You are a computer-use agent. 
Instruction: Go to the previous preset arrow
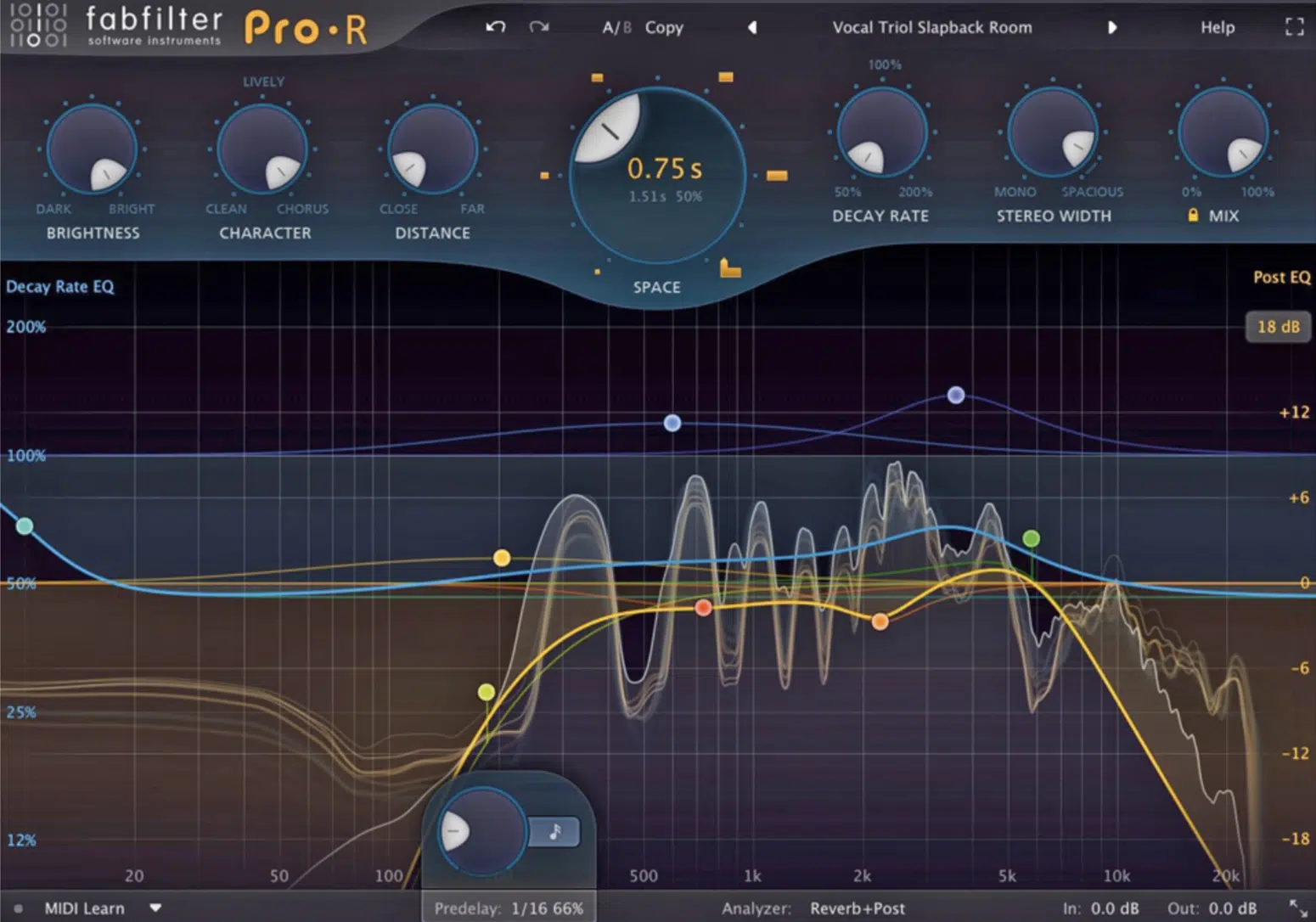pyautogui.click(x=752, y=27)
